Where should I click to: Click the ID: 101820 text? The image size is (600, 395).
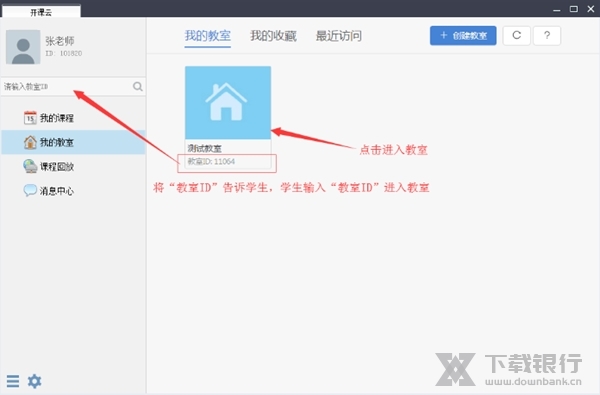(64, 53)
